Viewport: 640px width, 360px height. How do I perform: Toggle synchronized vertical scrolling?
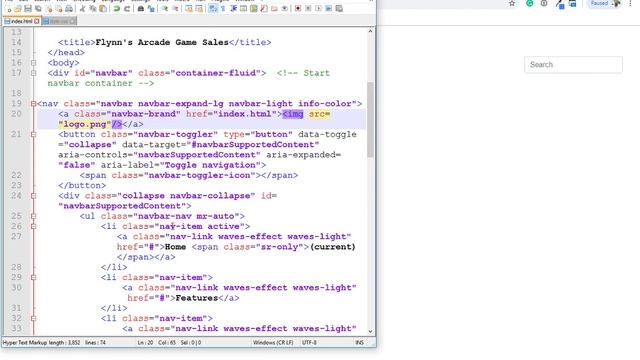pyautogui.click(x=189, y=9)
